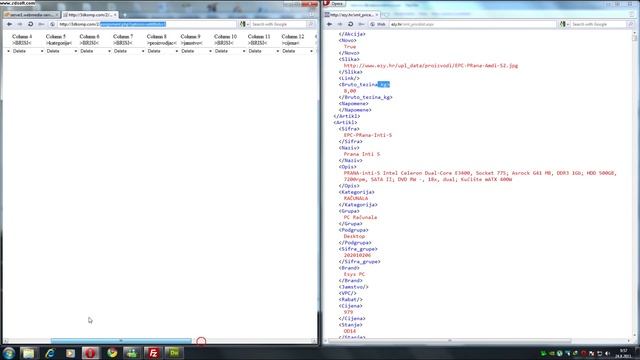The height and width of the screenshot is (360, 640).
Task: Click the search magnifier icon in the left browser
Action: pyautogui.click(x=311, y=24)
